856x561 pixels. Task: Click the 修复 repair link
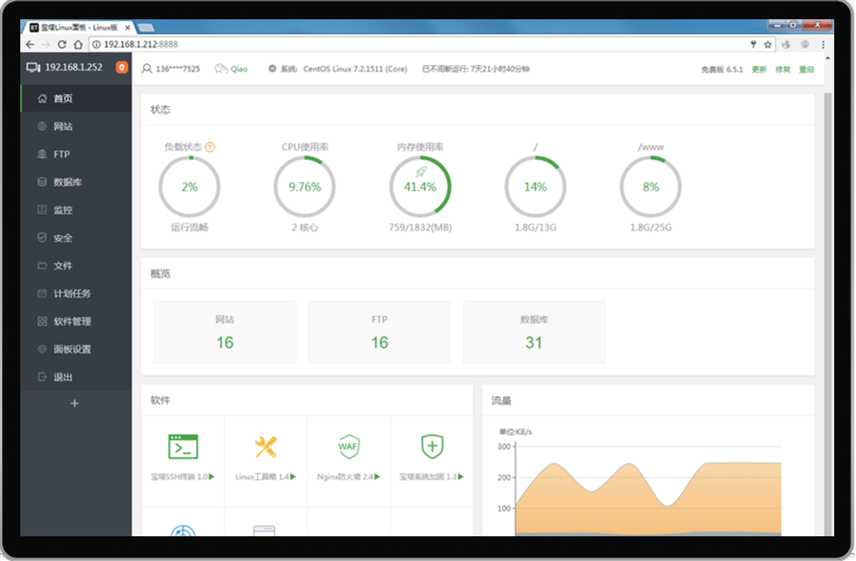[x=783, y=69]
